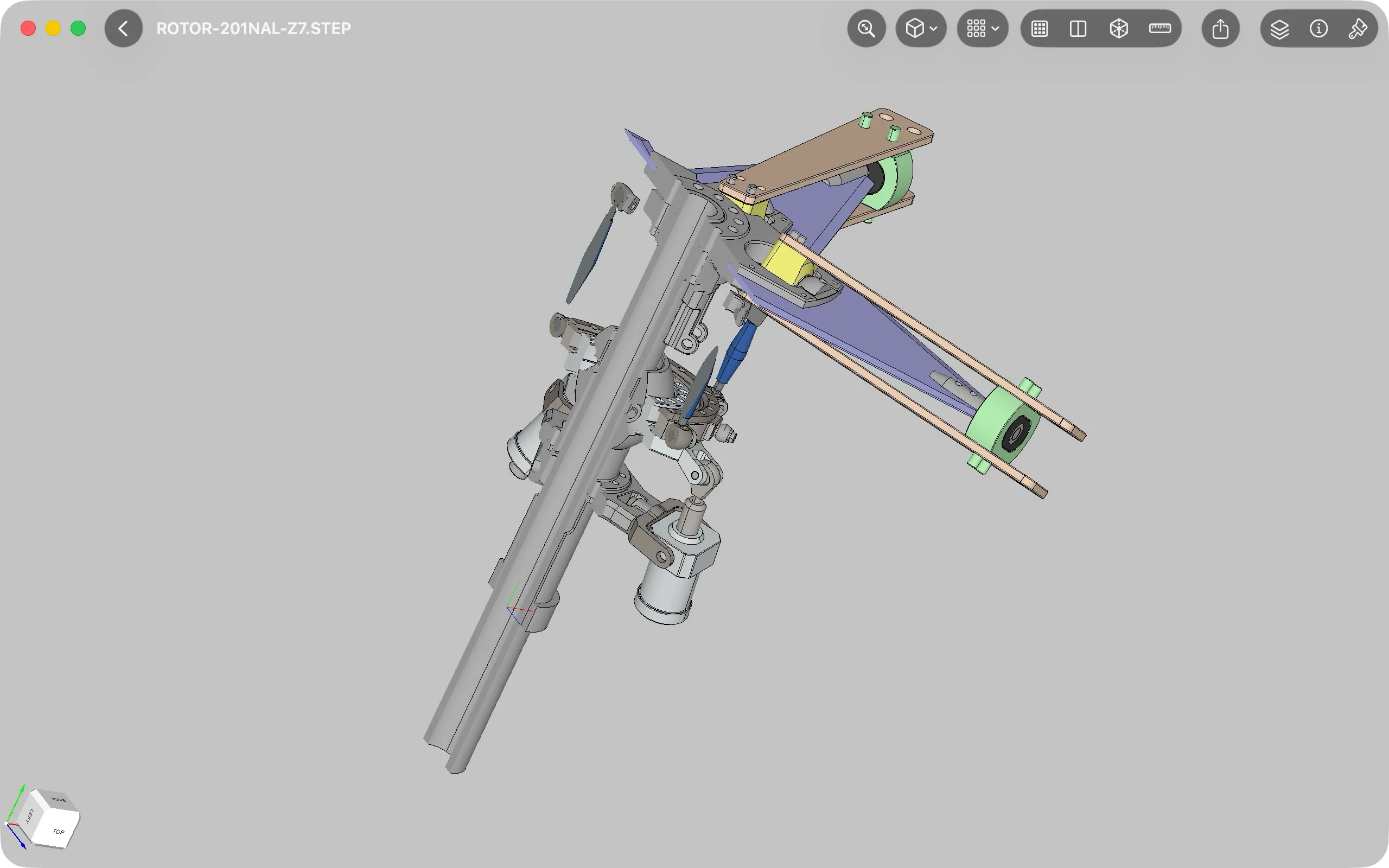The height and width of the screenshot is (868, 1389).
Task: Open the grid layout dropdown menu
Action: coord(983,28)
